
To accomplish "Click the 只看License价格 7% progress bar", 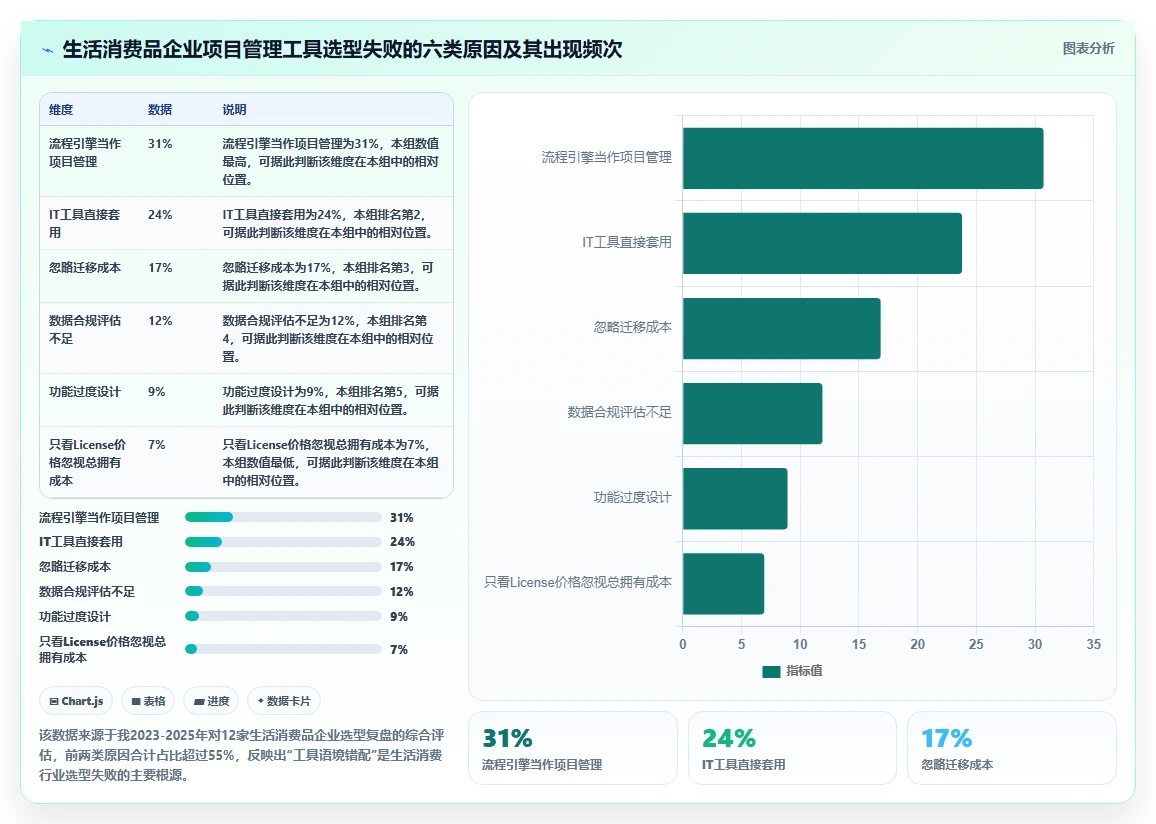I will pos(283,649).
